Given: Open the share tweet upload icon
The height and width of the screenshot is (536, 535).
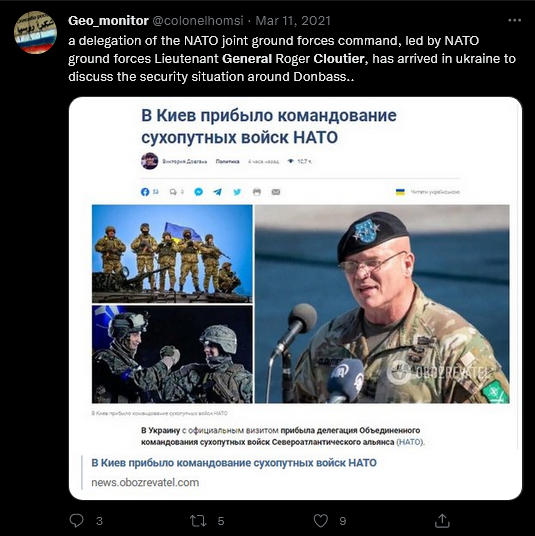Looking at the screenshot, I should [x=442, y=520].
